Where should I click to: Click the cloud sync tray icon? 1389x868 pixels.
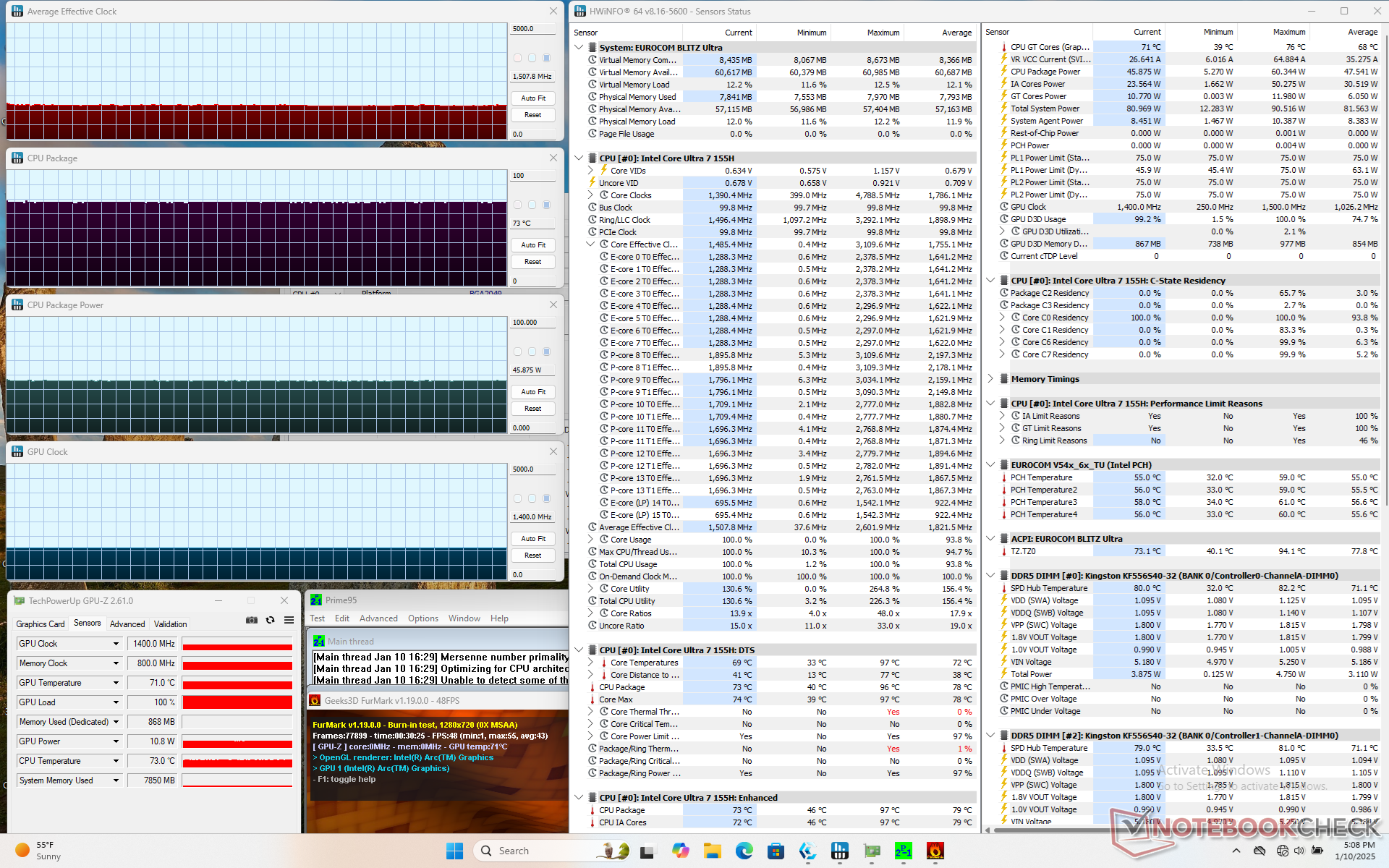click(1260, 851)
